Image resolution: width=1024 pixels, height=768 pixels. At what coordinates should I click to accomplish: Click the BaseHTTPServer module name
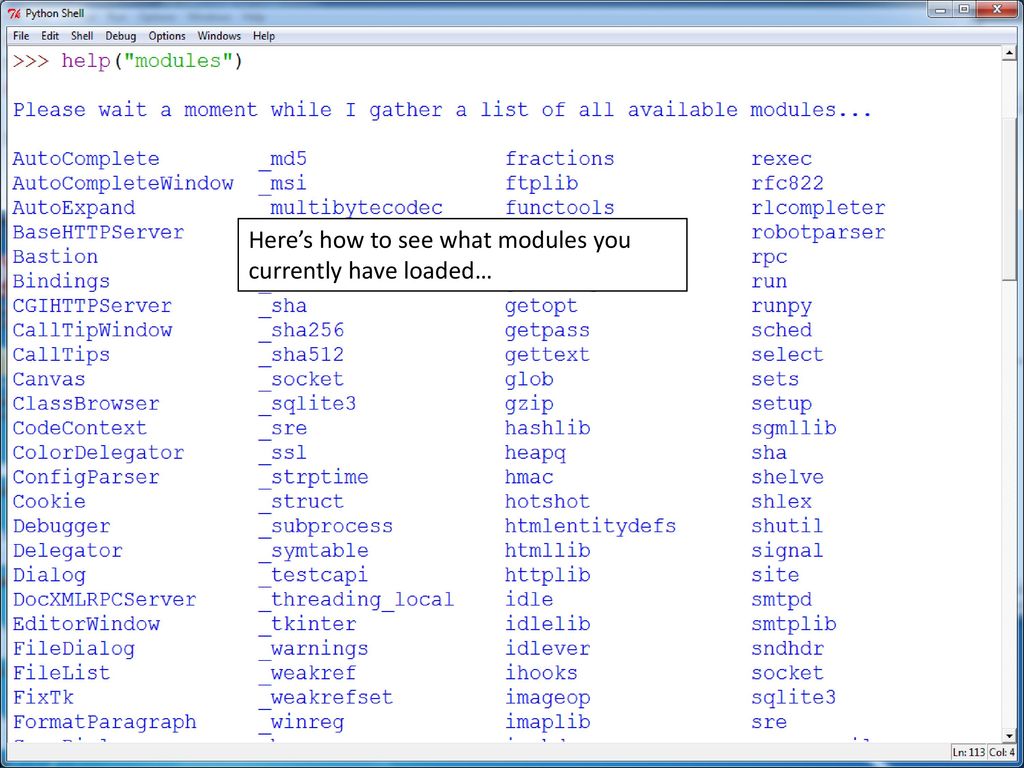[x=98, y=232]
